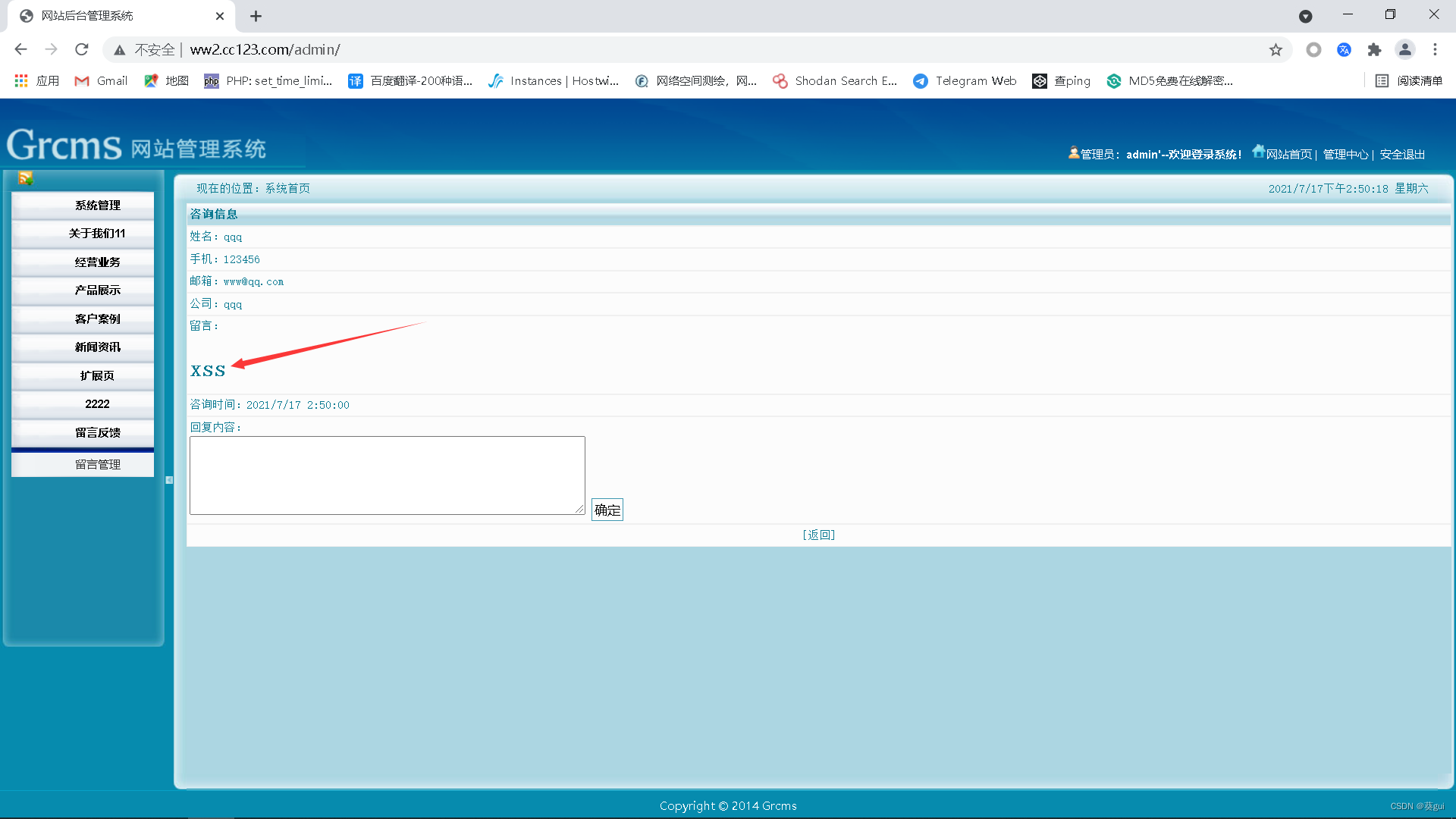The image size is (1456, 819).
Task: Click the tab search dropdown arrow
Action: (x=1305, y=16)
